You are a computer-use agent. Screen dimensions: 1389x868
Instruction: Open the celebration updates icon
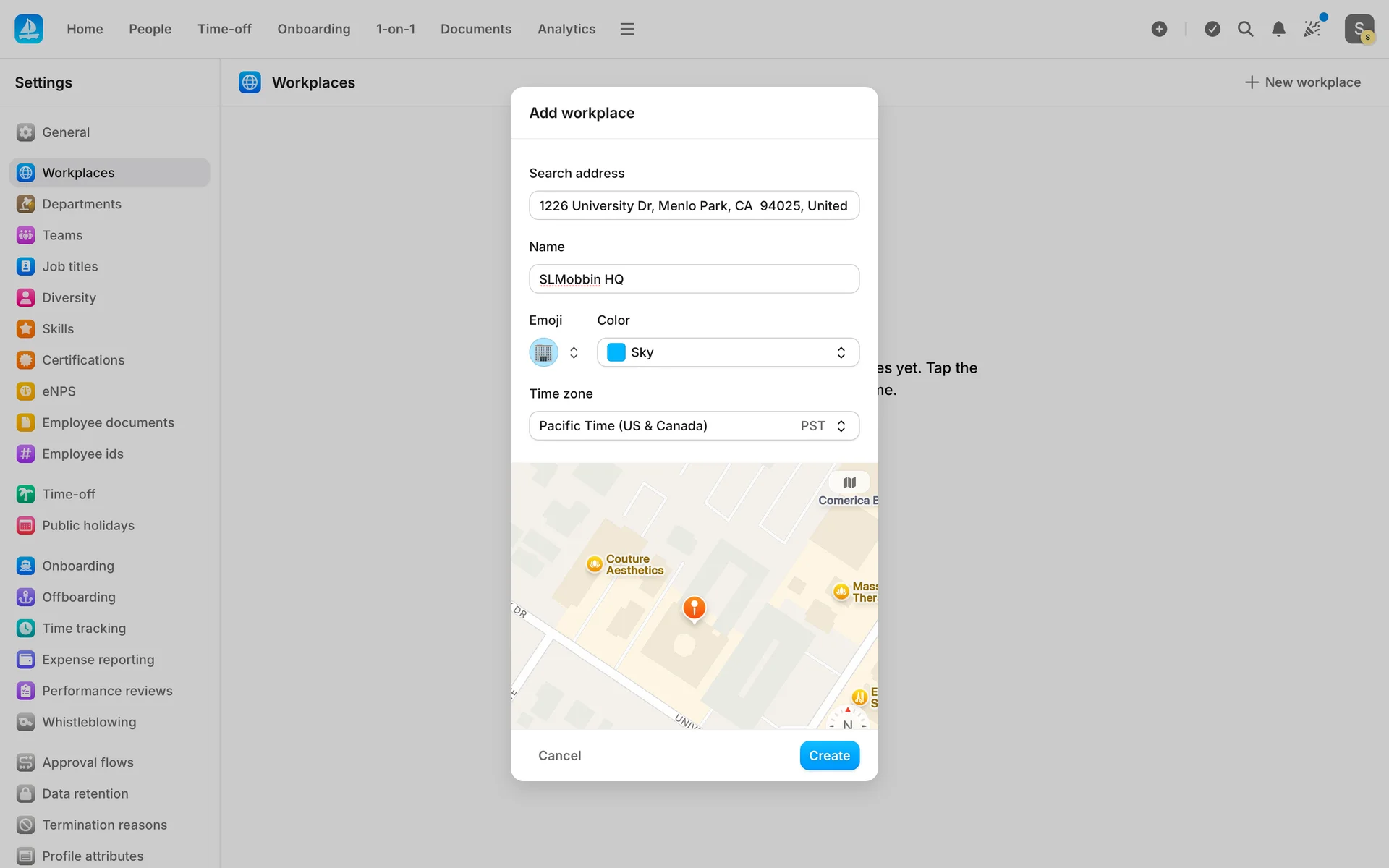click(x=1312, y=29)
